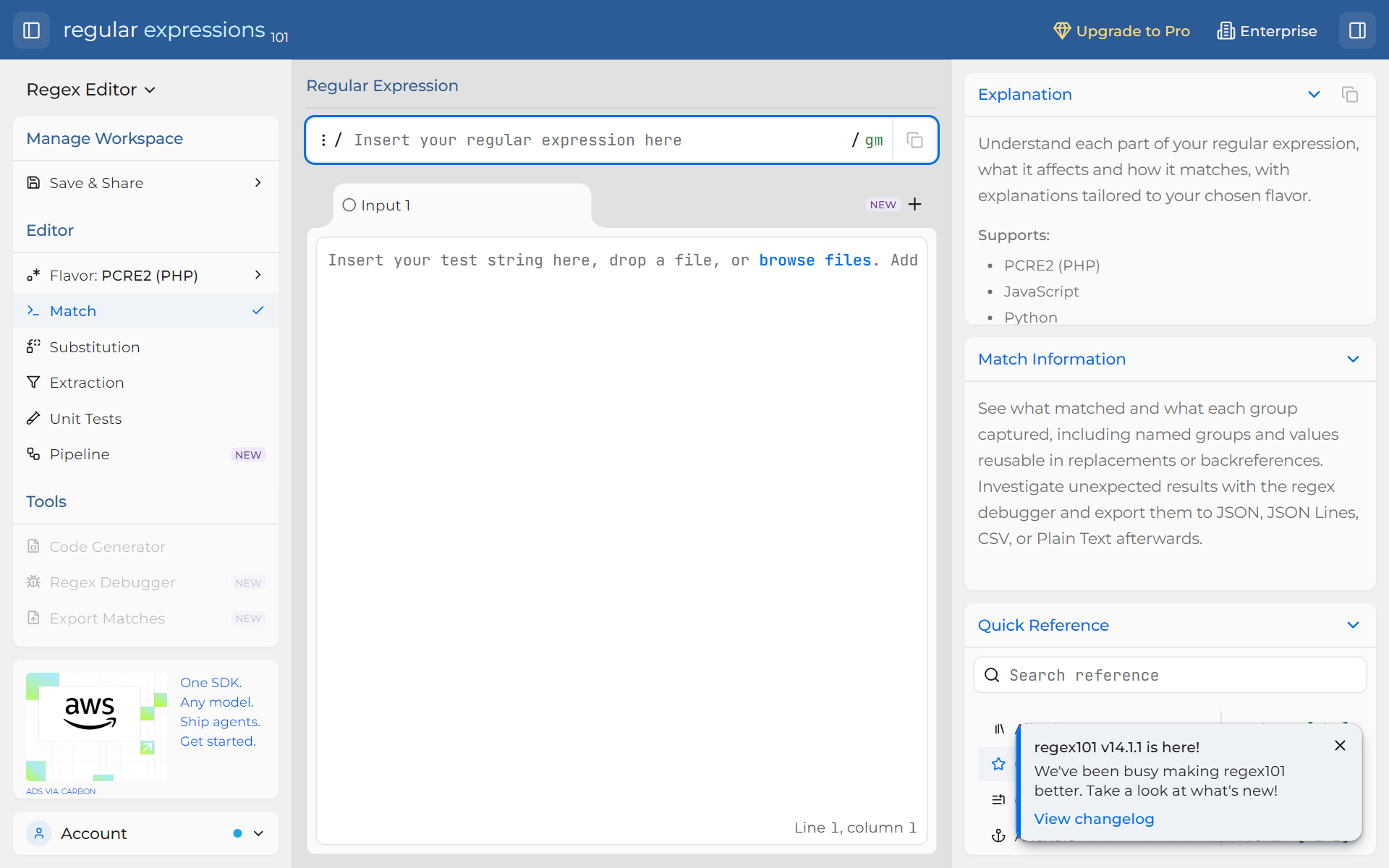Viewport: 1389px width, 868px height.
Task: Open the favorites star in Quick Reference
Action: 998,764
